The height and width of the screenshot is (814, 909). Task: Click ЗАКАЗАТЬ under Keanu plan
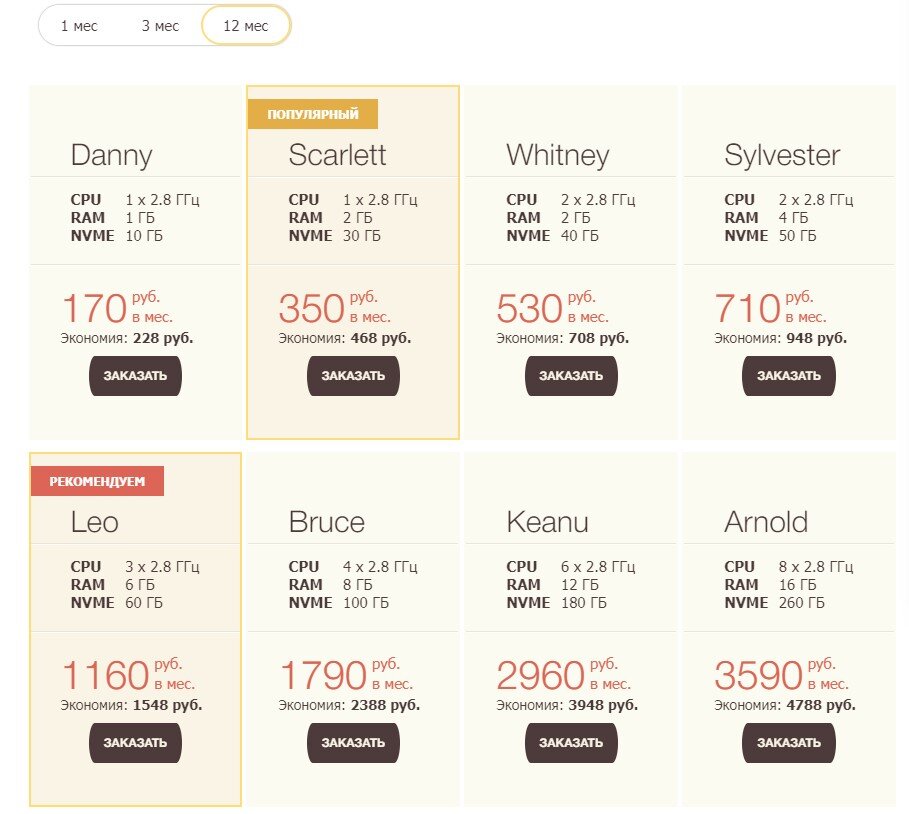[x=571, y=743]
